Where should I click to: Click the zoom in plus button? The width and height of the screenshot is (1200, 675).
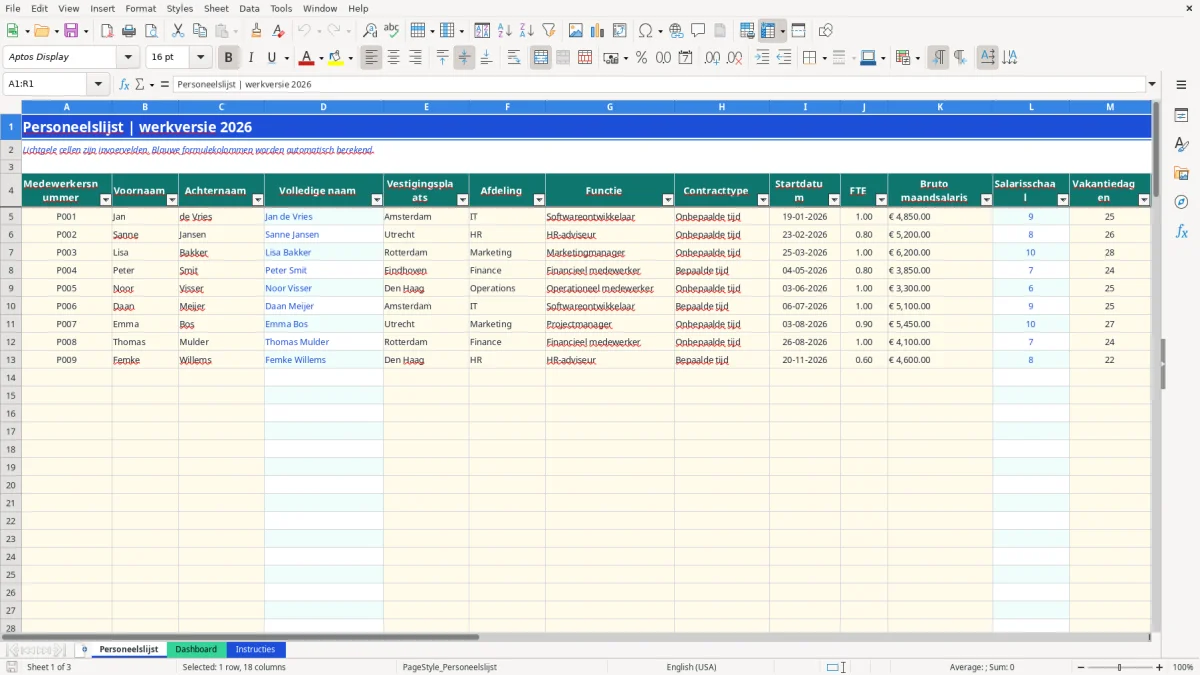click(1159, 667)
